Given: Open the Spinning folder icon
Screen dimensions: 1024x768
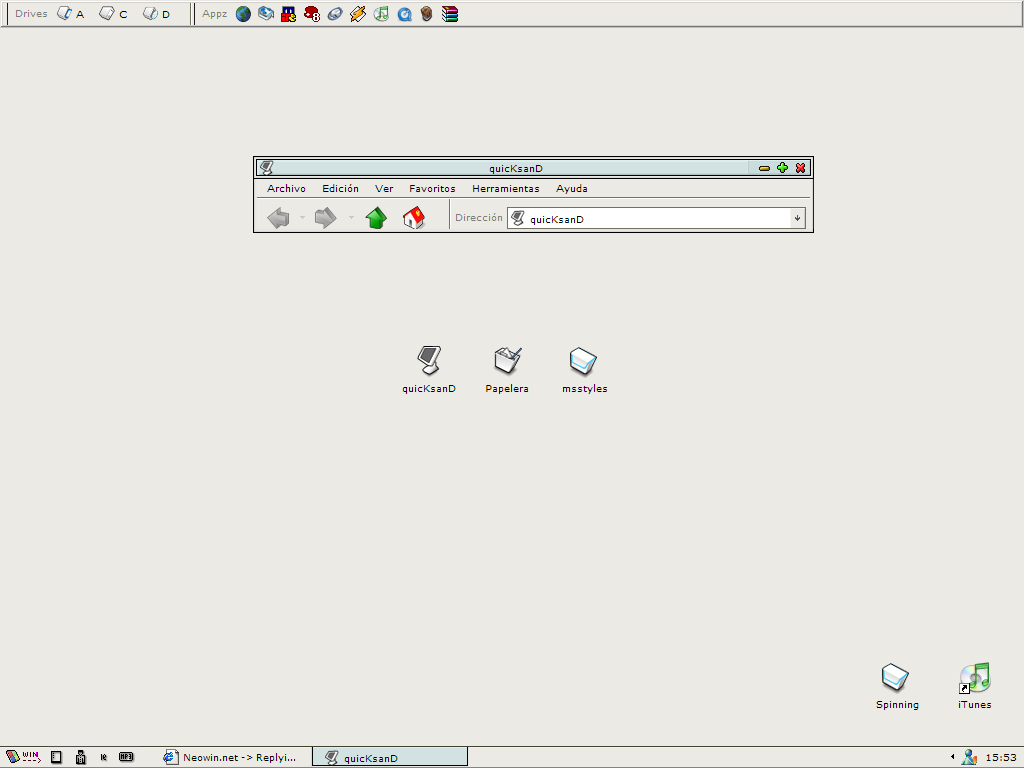Looking at the screenshot, I should pyautogui.click(x=896, y=678).
